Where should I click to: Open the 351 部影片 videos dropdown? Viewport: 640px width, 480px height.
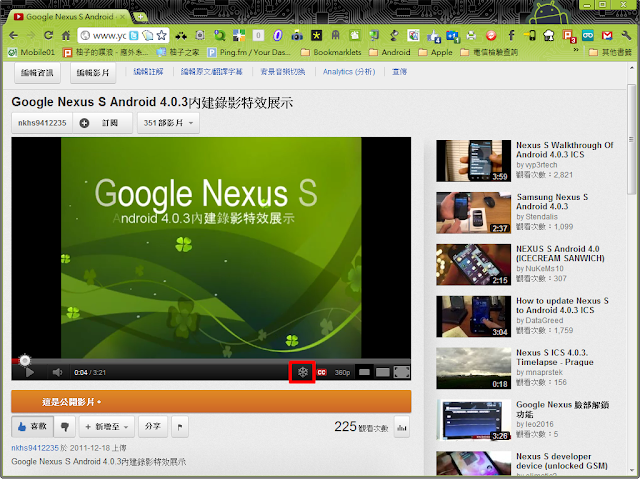[168, 123]
